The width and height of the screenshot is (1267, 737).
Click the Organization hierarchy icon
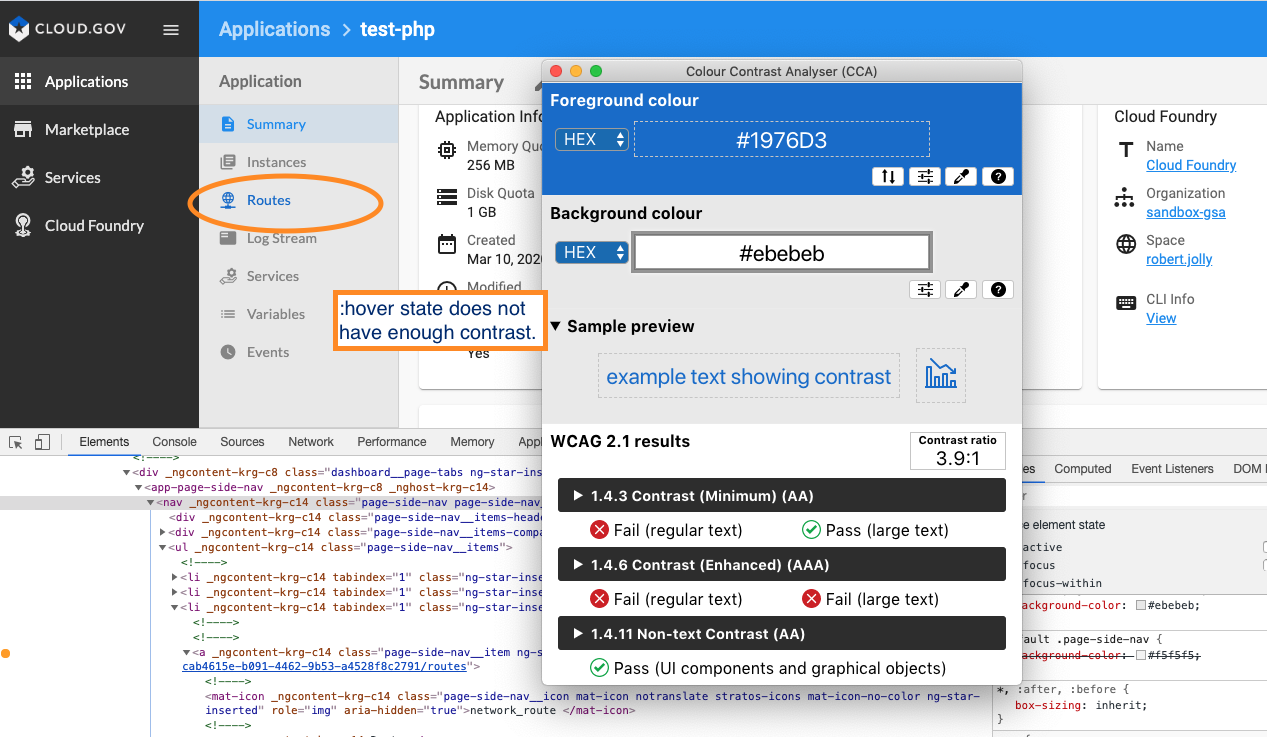pyautogui.click(x=1126, y=197)
